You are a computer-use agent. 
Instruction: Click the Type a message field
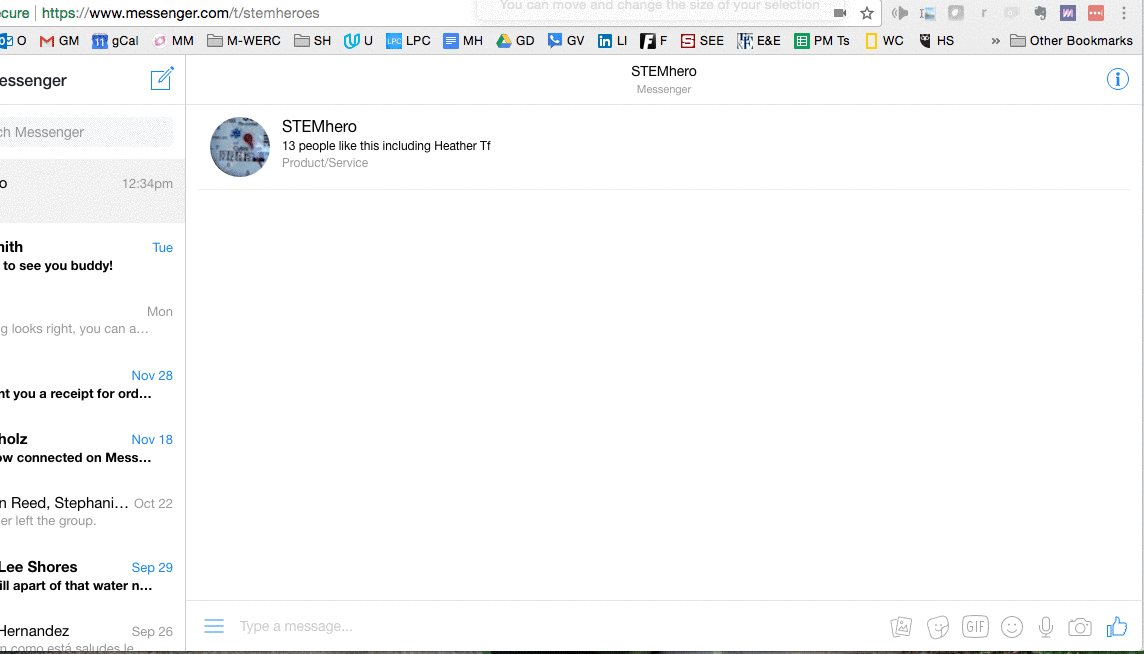point(558,626)
